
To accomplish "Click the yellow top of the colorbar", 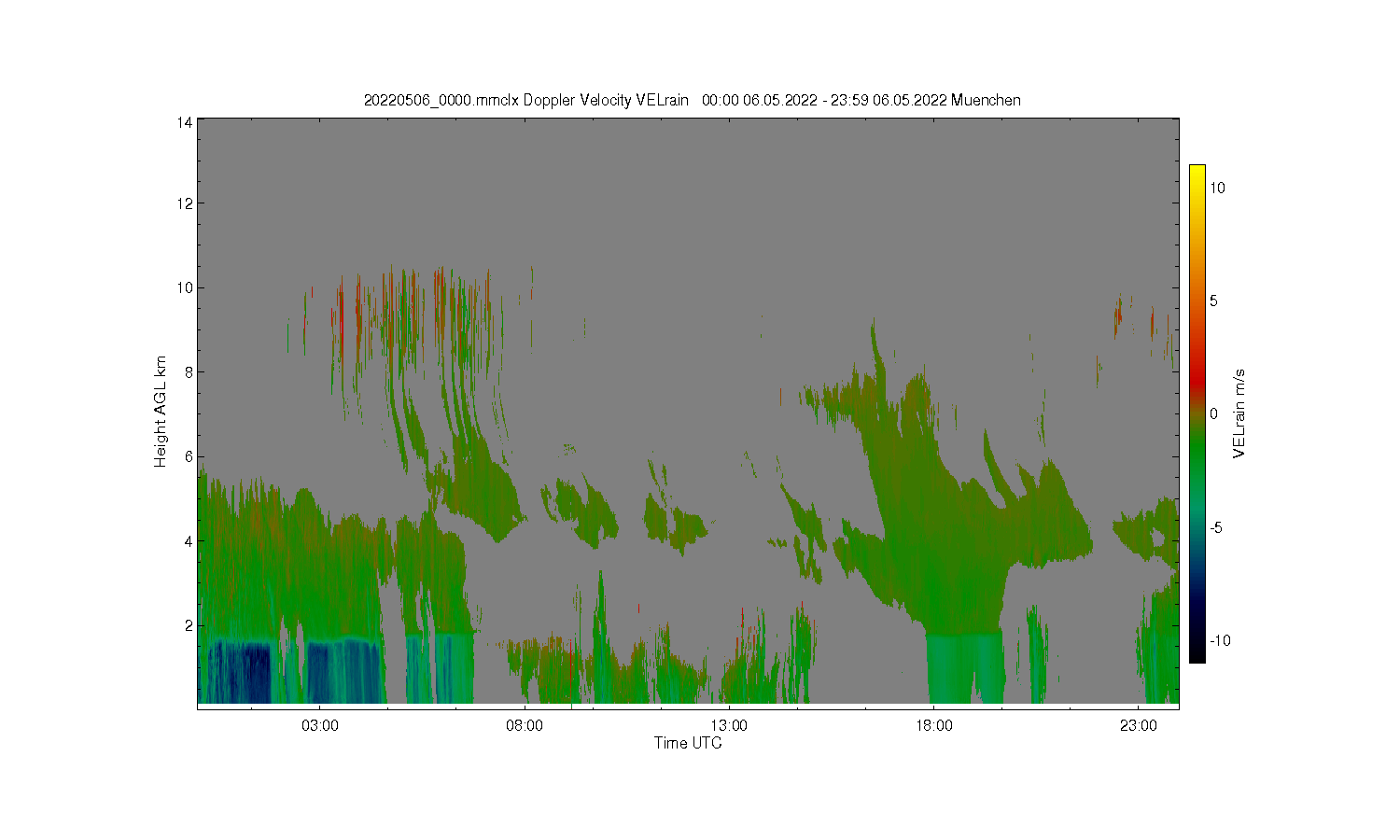I will [1197, 172].
